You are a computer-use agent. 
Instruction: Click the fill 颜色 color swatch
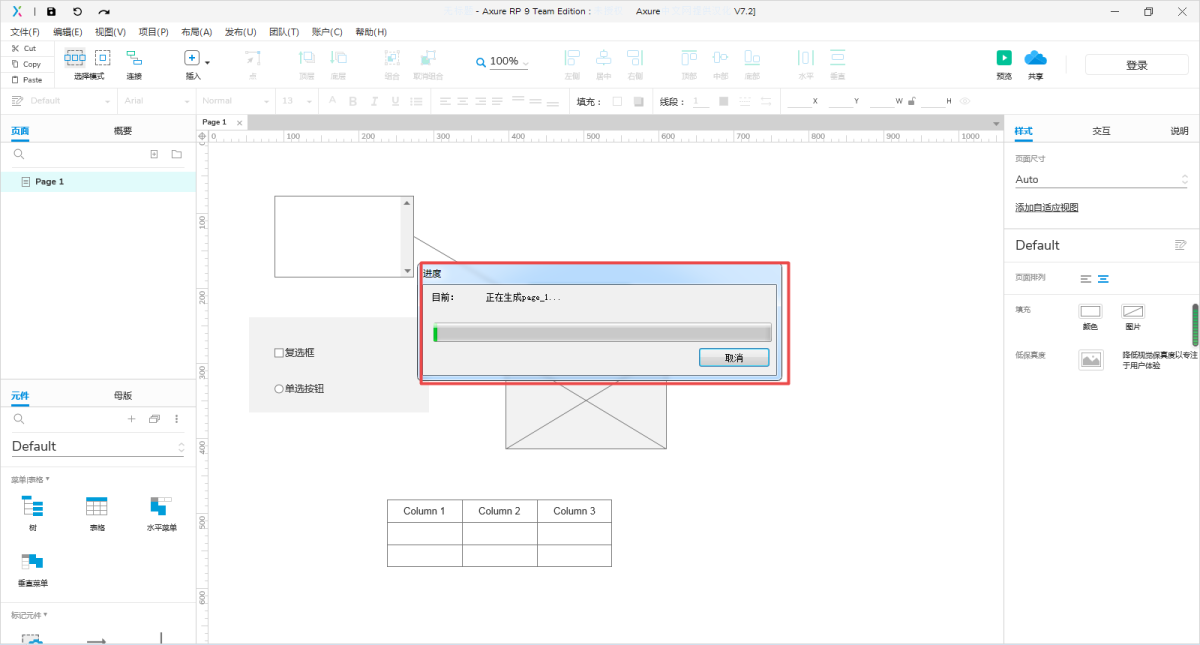1090,312
